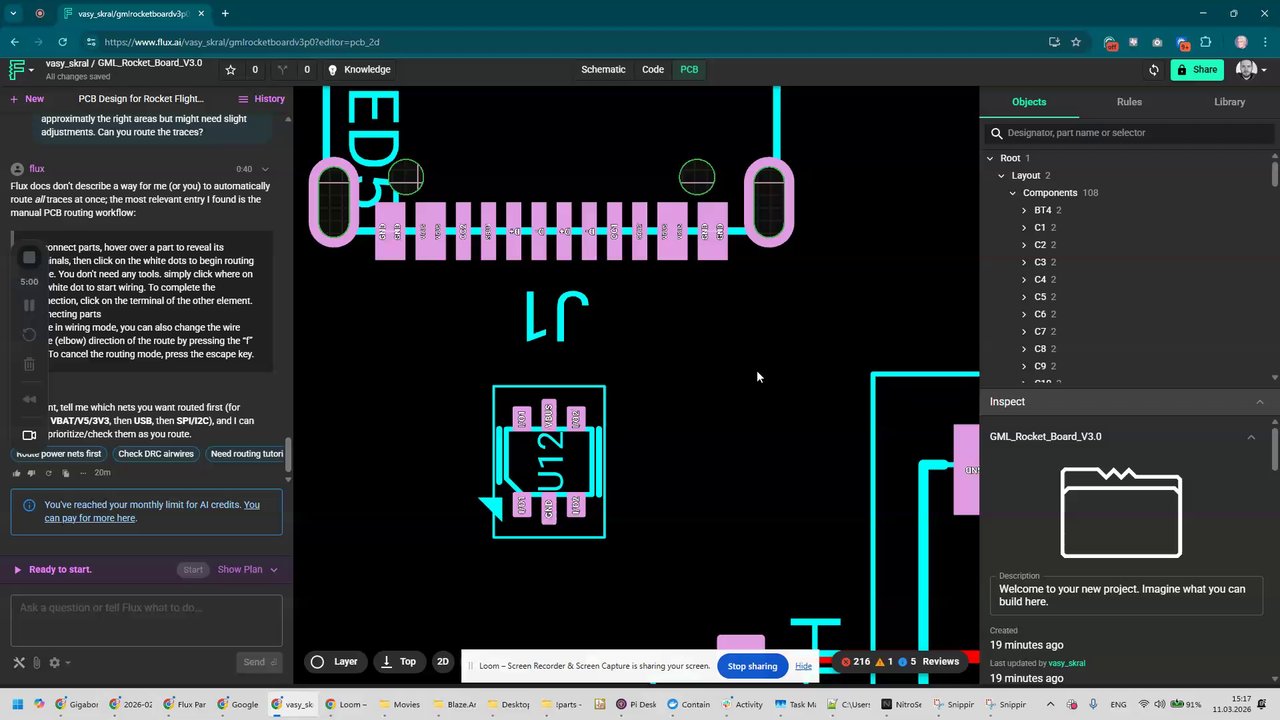Switch to the Objects tab
This screenshot has height=720, width=1280.
1029,102
